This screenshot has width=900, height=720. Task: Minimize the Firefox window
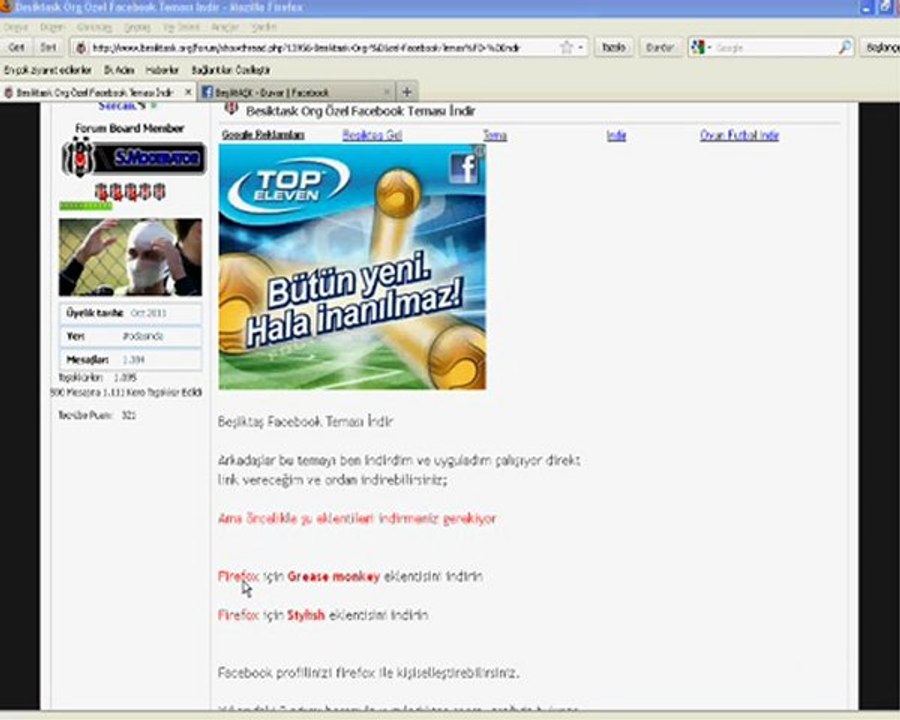point(866,7)
